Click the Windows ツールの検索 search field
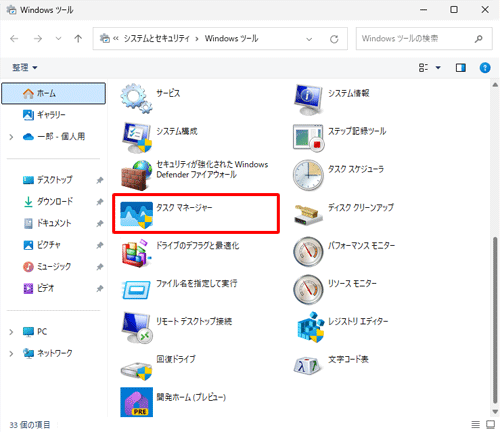 click(x=424, y=39)
